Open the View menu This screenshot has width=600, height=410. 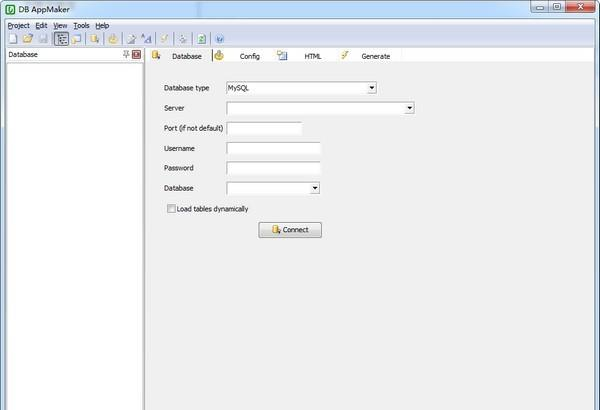point(60,26)
